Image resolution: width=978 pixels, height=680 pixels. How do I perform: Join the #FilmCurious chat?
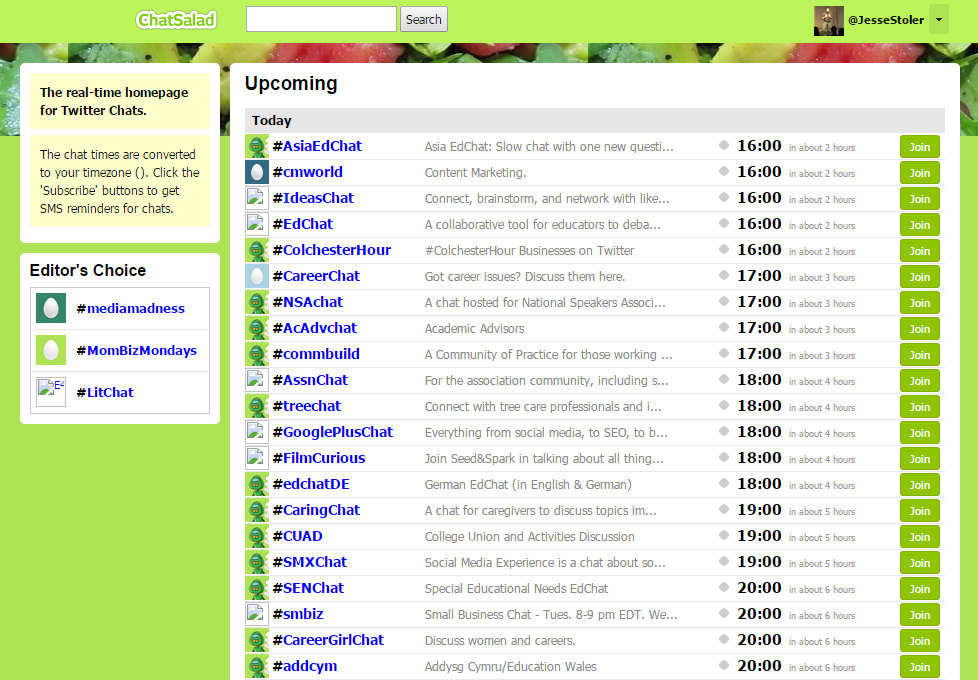tap(919, 459)
